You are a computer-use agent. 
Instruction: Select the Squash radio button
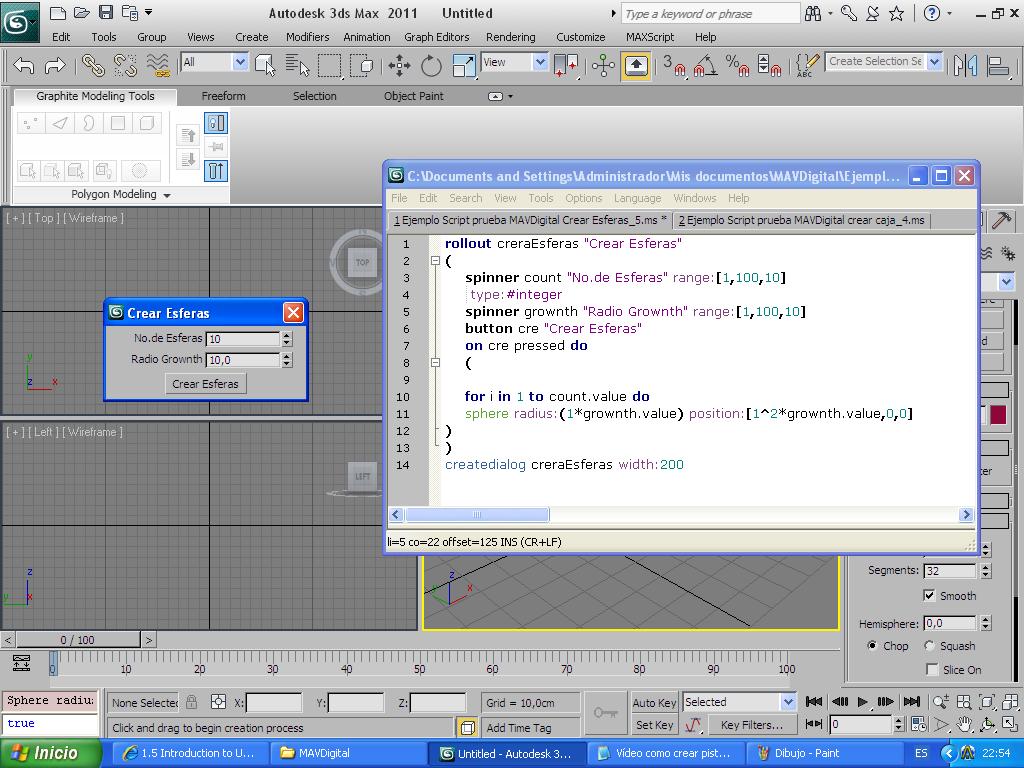[930, 646]
